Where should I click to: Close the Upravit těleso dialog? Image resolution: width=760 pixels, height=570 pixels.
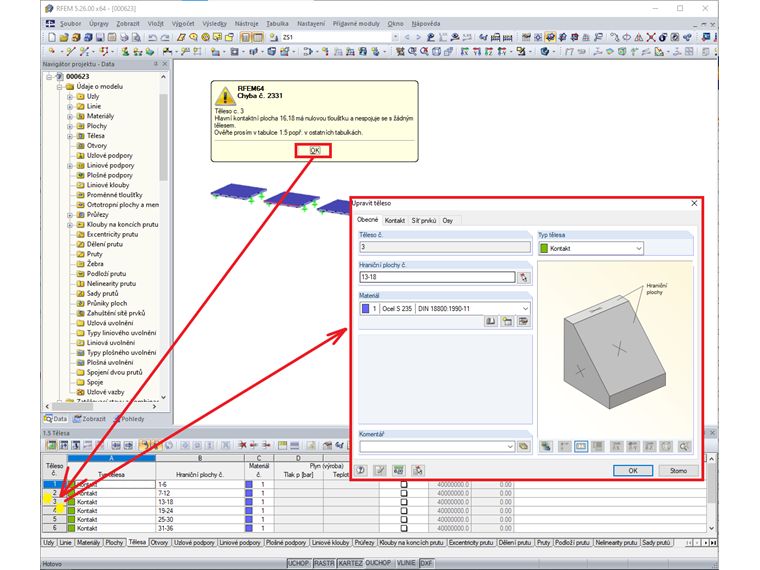point(694,204)
